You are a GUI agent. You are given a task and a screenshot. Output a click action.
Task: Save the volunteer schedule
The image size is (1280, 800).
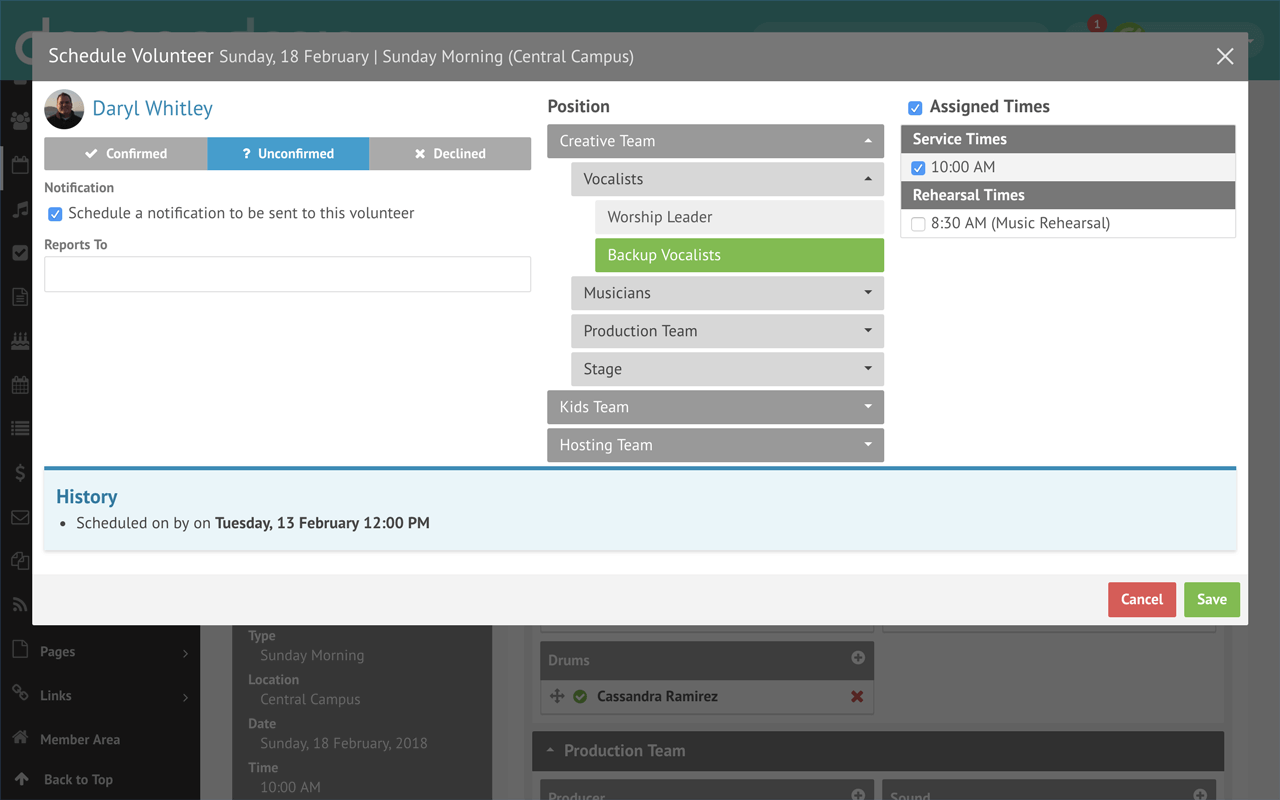click(1212, 599)
